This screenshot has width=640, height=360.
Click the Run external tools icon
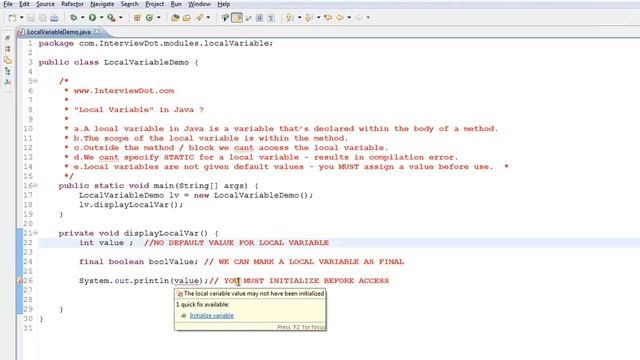[111, 18]
